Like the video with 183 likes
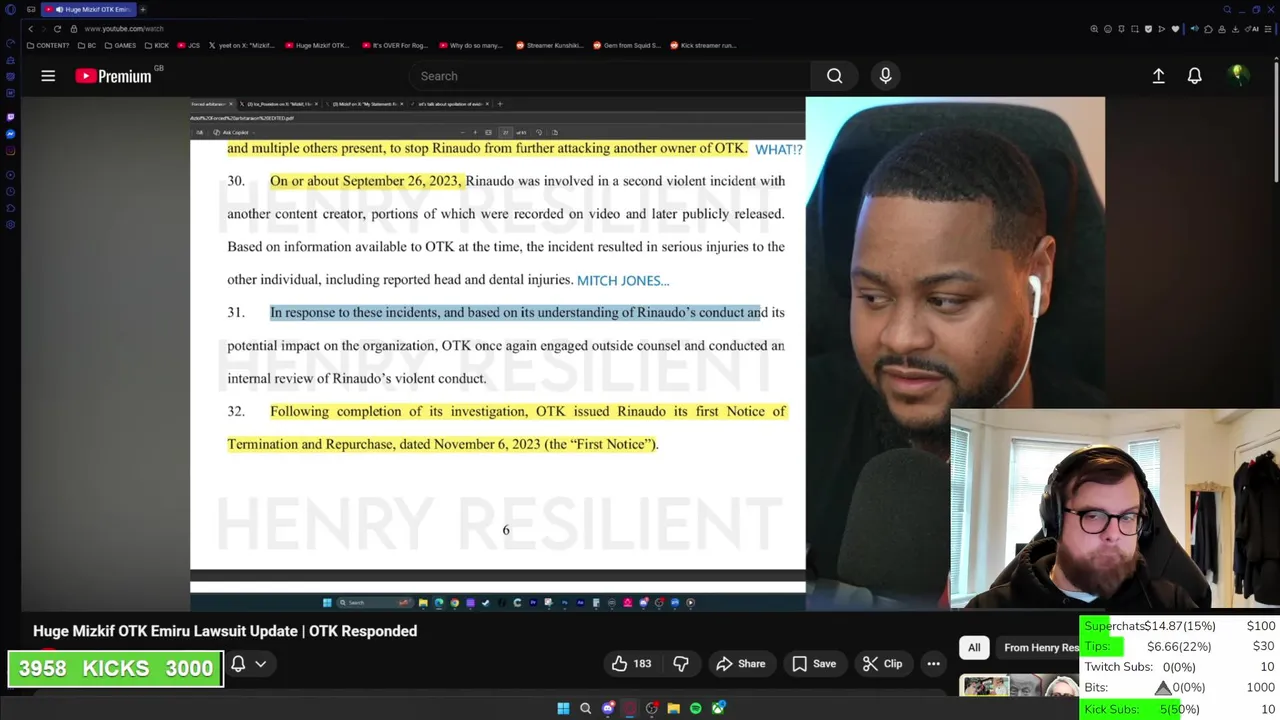The image size is (1280, 720). point(630,664)
